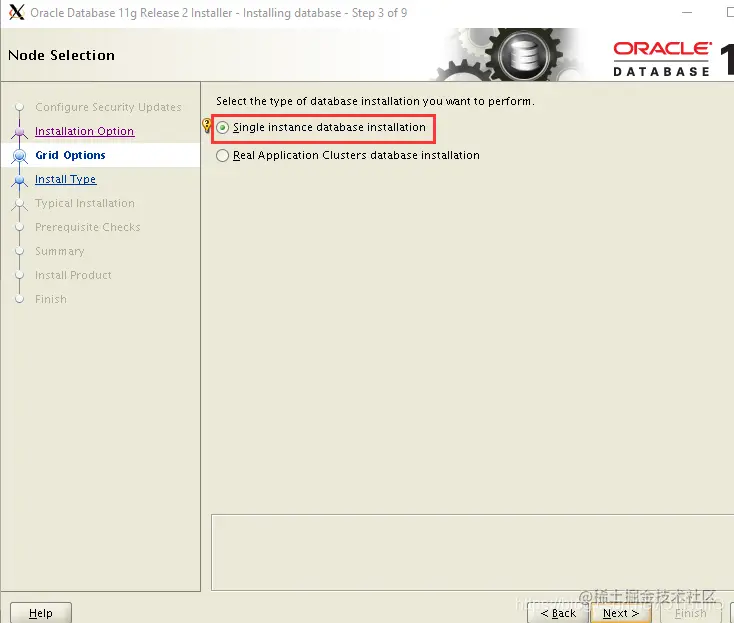Click the Summary step label
Screen dimensions: 734x623
pos(59,251)
